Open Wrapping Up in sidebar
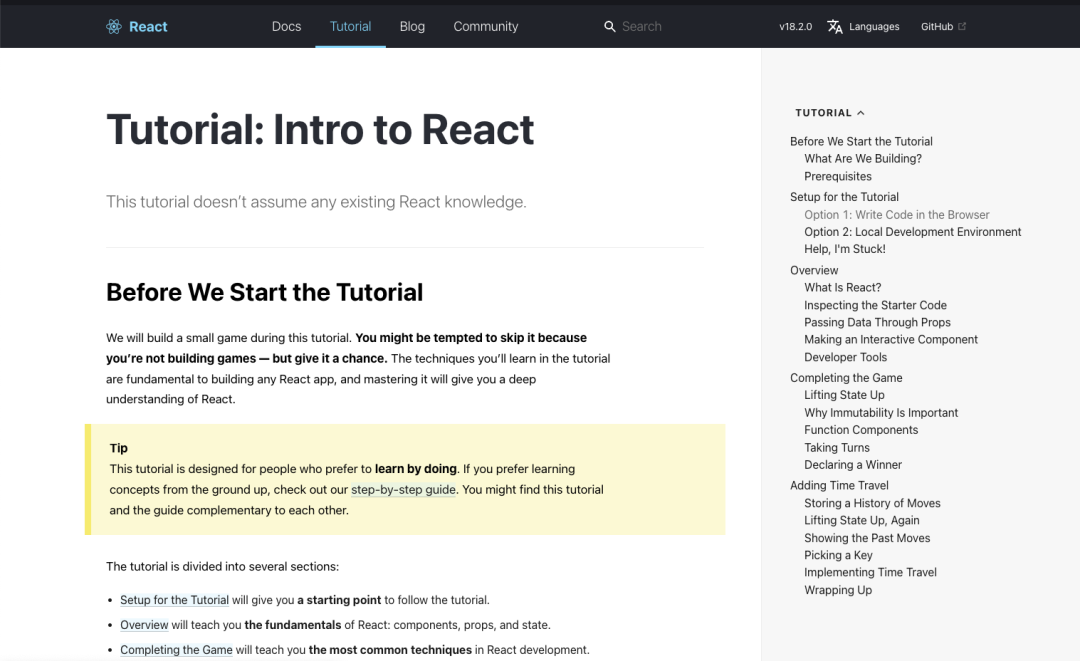 point(838,590)
